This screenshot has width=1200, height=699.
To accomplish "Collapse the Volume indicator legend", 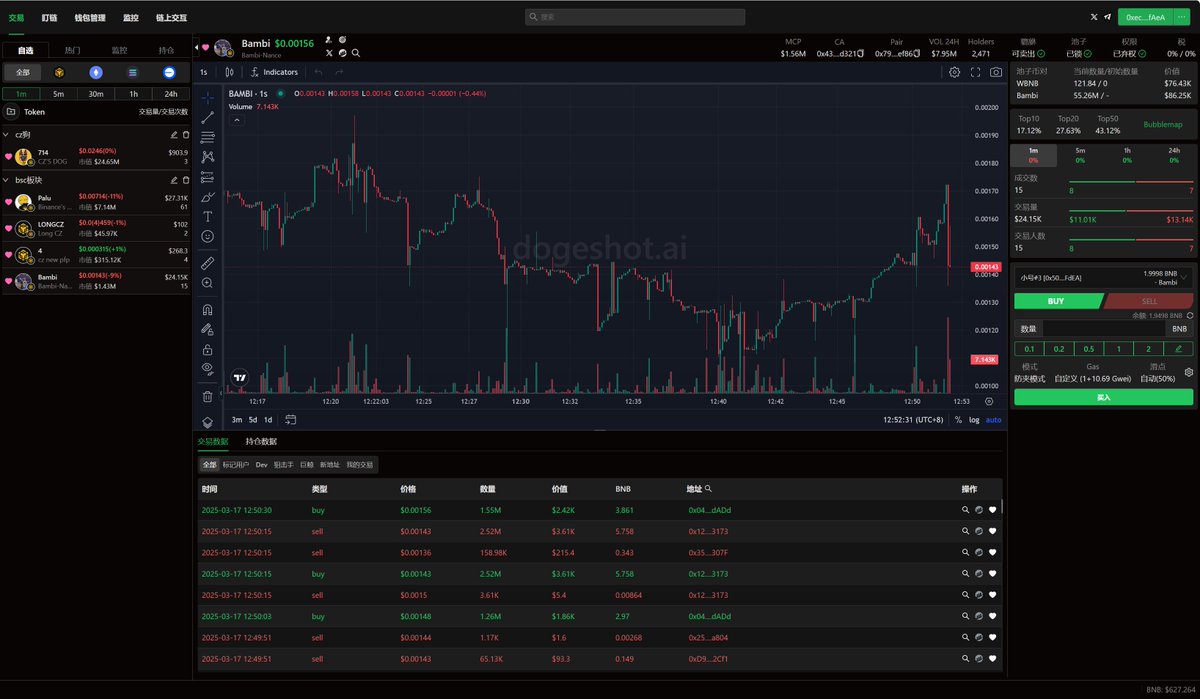I will 237,120.
